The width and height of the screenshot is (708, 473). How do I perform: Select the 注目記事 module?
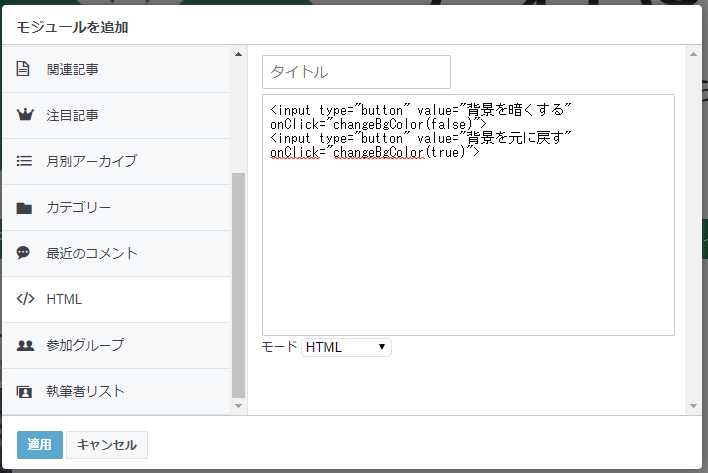pos(116,116)
